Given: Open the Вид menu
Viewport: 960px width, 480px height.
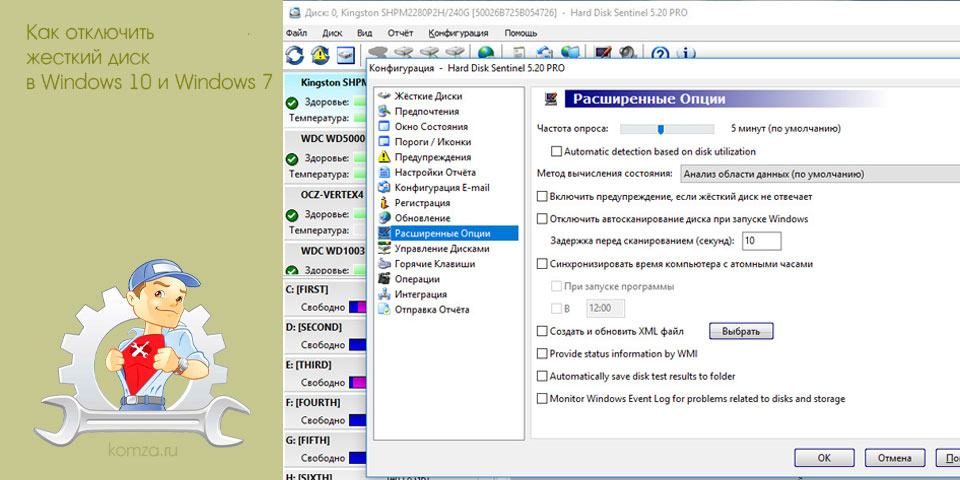Looking at the screenshot, I should pos(364,33).
